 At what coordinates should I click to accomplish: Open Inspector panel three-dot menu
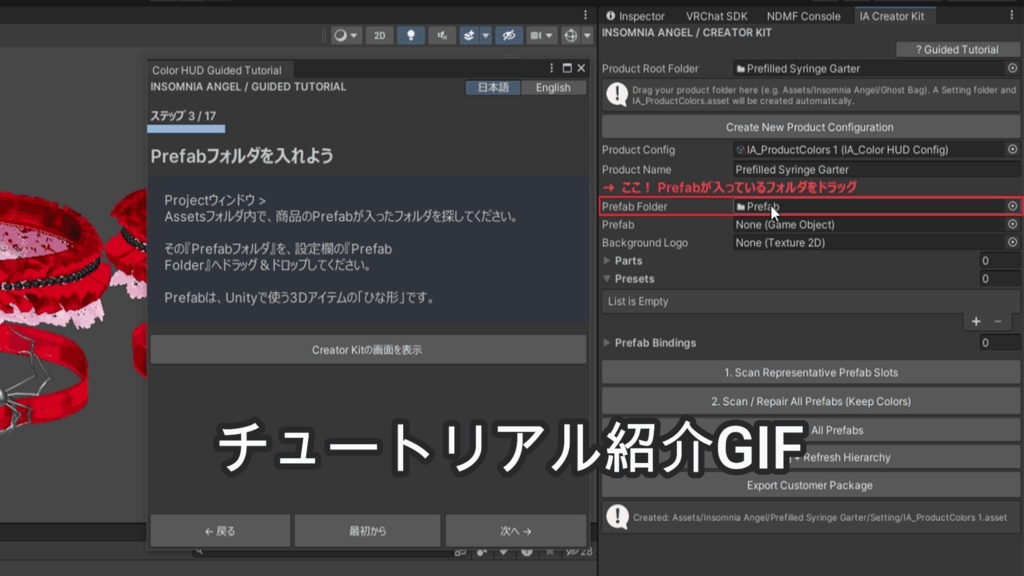coord(1012,15)
